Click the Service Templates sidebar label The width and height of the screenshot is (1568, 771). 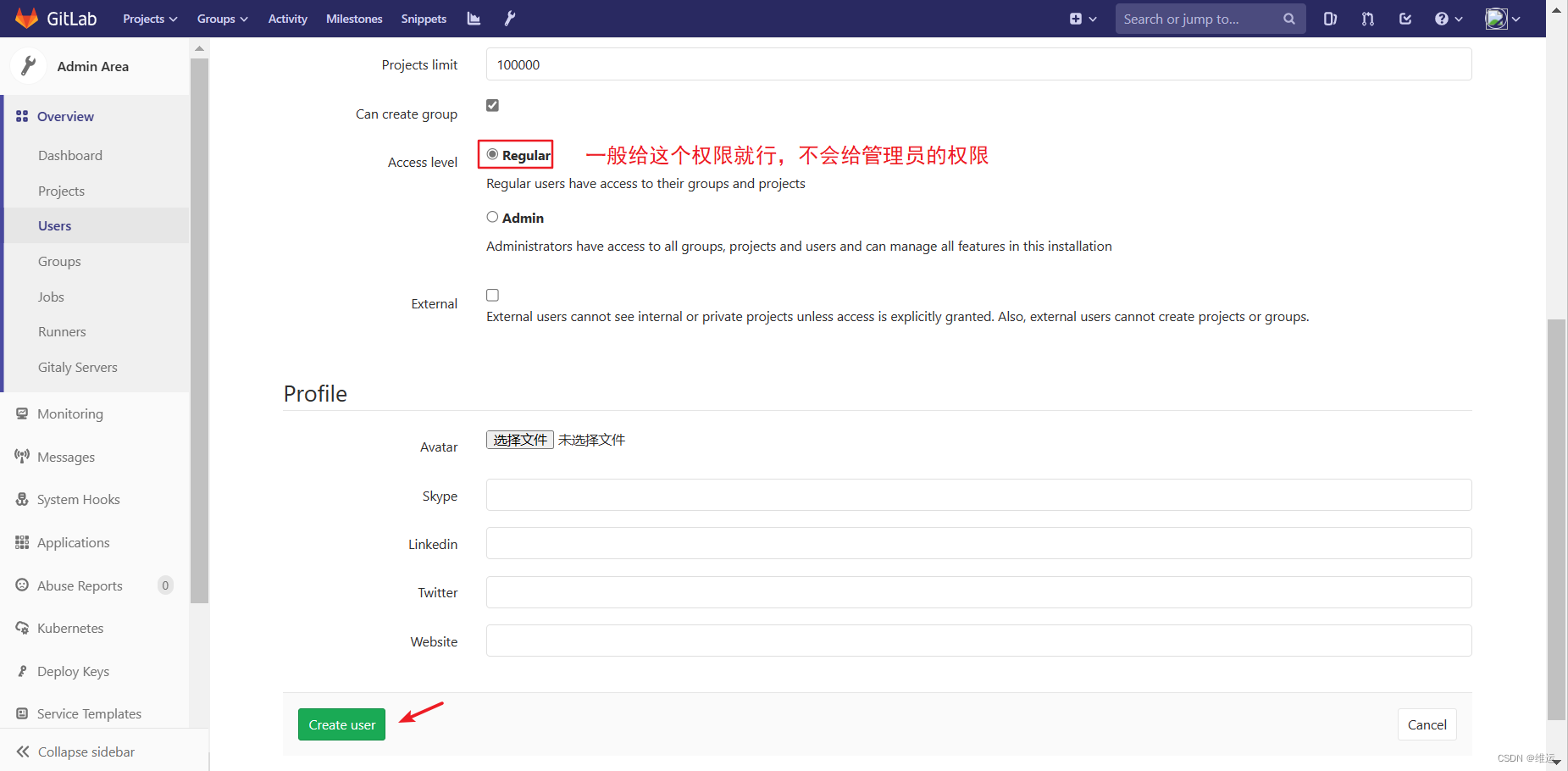89,713
